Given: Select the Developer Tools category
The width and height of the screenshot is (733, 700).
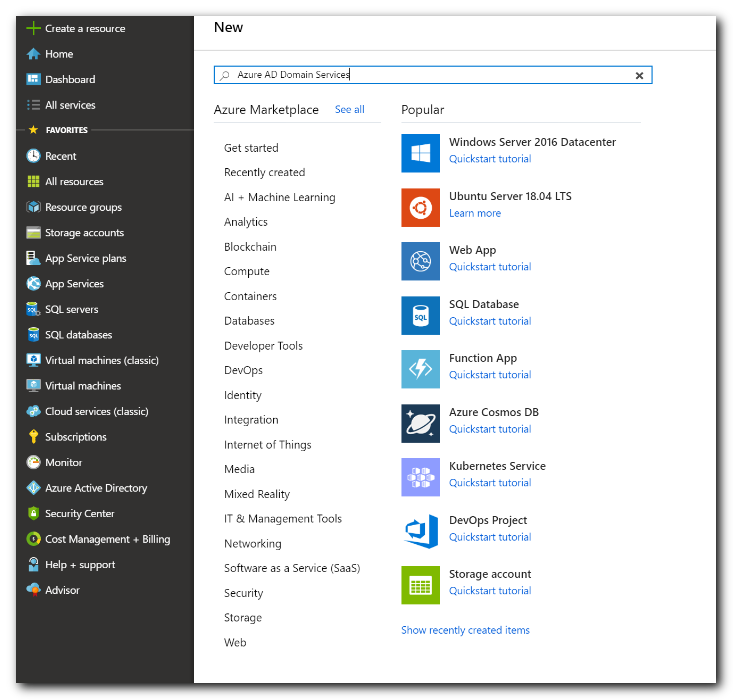Looking at the screenshot, I should tap(263, 346).
